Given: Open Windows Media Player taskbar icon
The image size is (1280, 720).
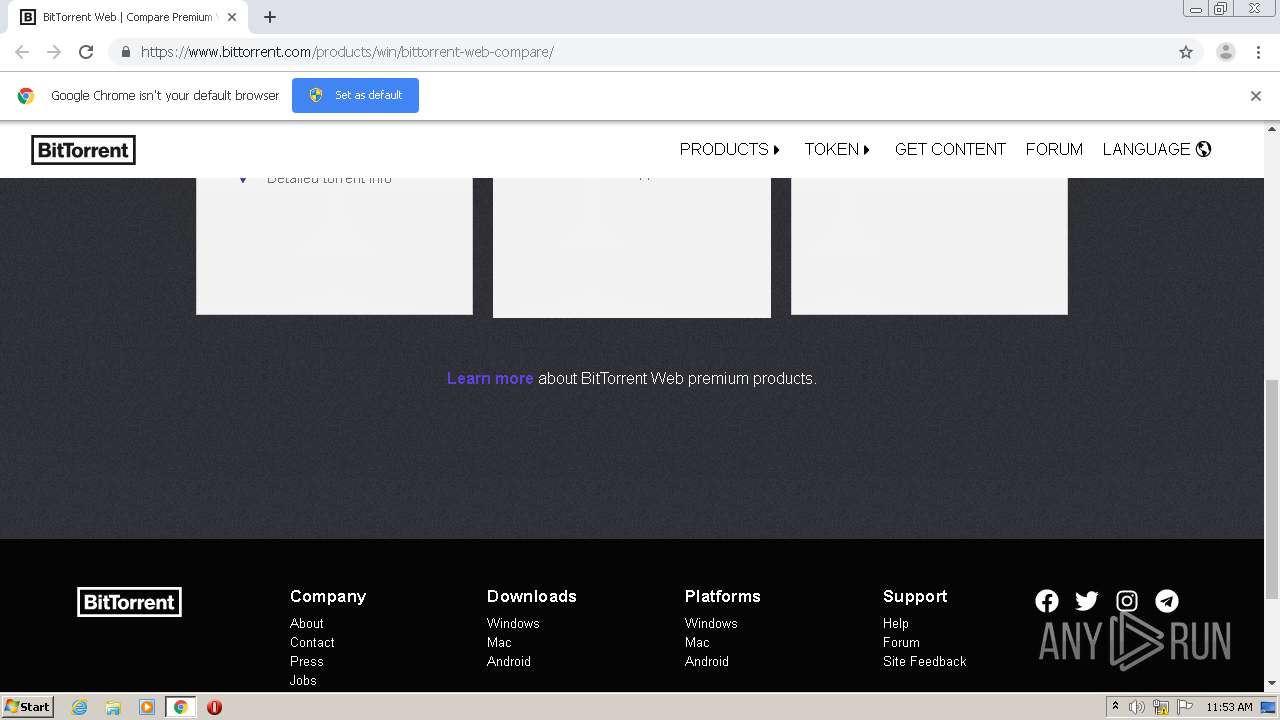Looking at the screenshot, I should (147, 707).
